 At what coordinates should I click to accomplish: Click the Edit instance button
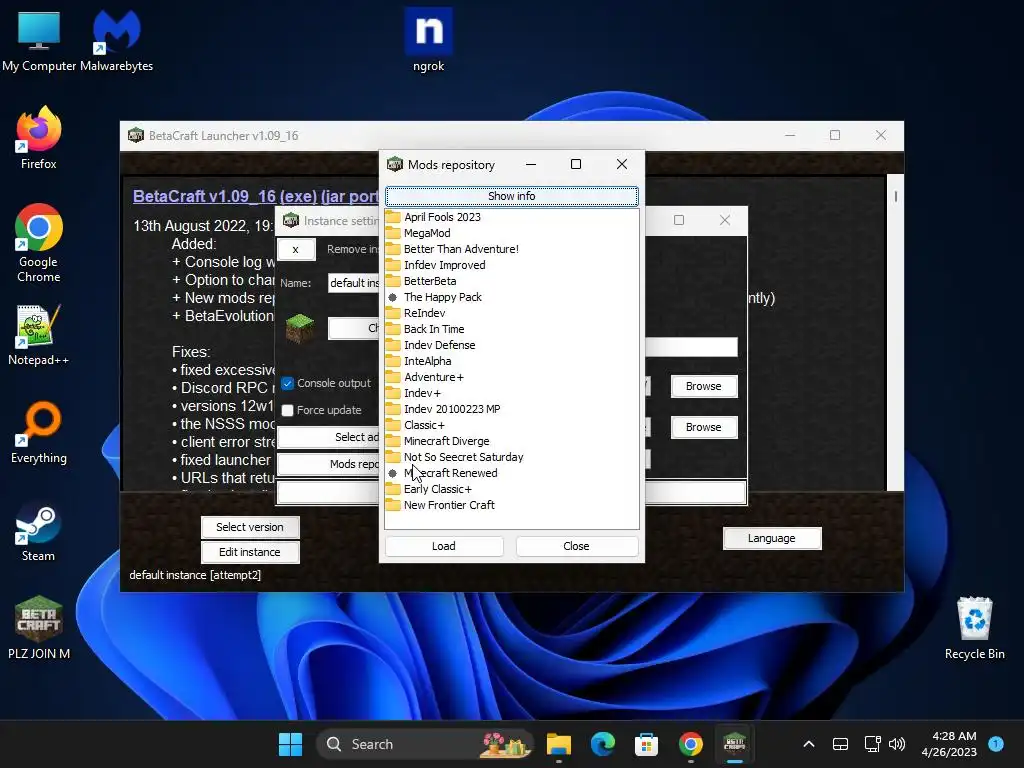(x=250, y=552)
